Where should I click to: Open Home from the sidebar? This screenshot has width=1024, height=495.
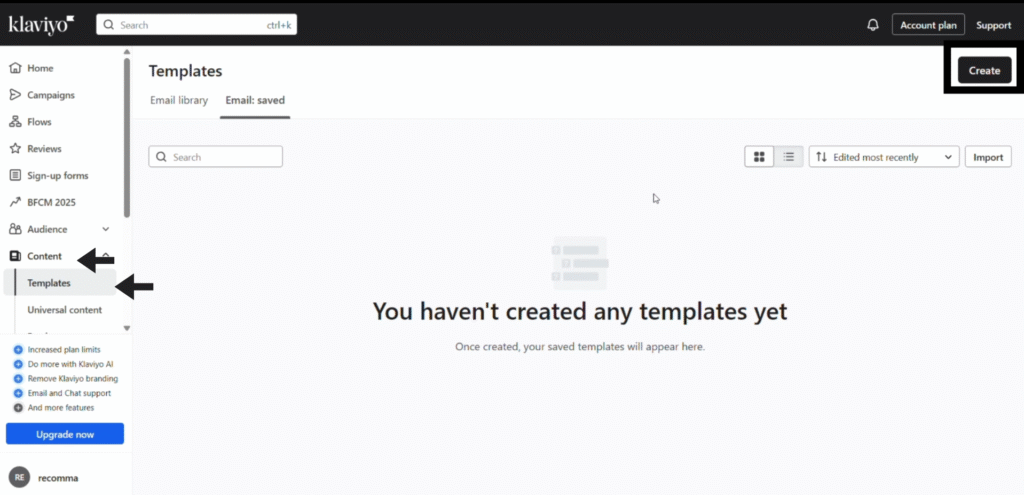(x=40, y=68)
